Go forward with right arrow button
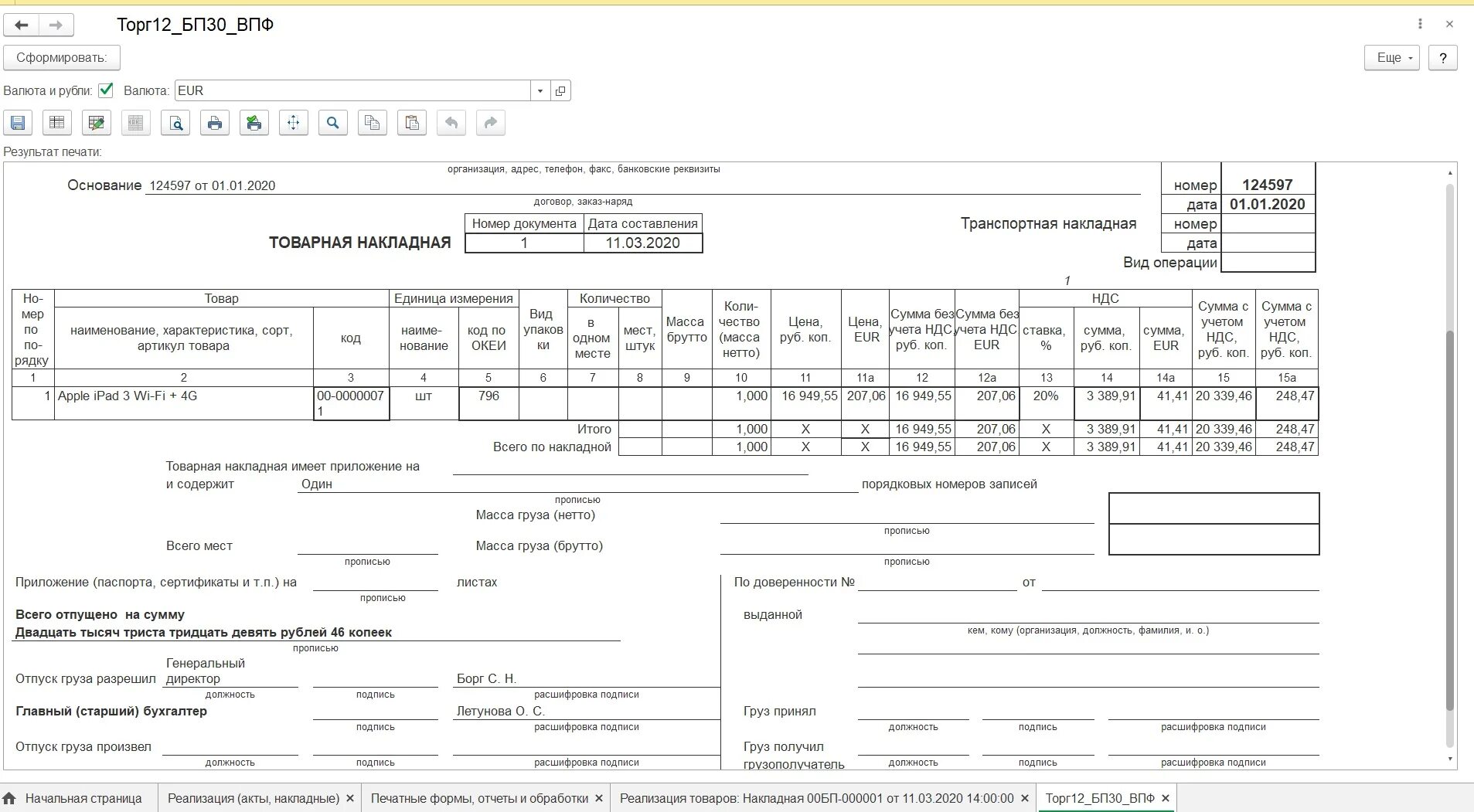 (x=56, y=25)
